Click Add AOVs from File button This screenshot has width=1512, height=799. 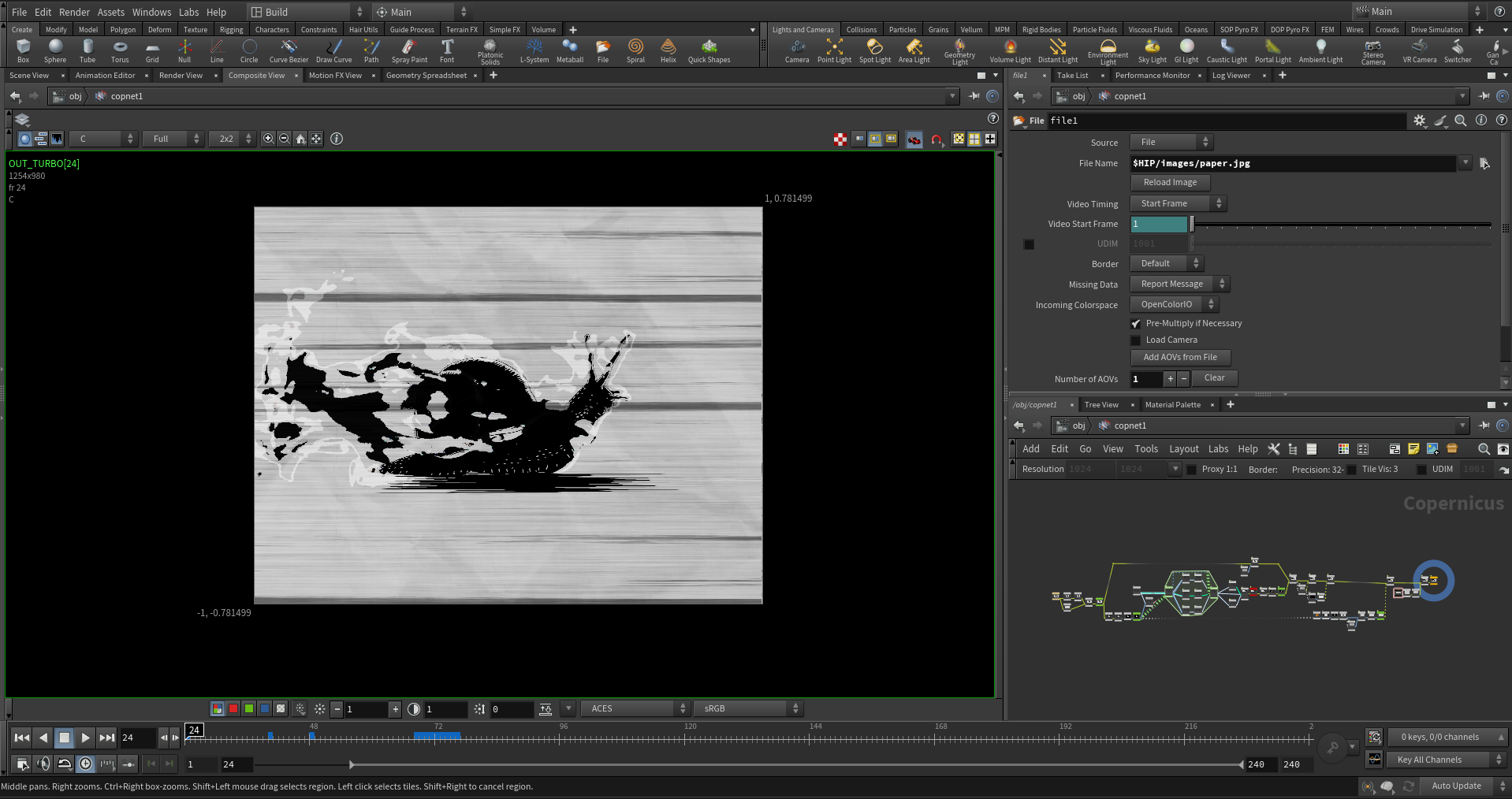point(1180,358)
